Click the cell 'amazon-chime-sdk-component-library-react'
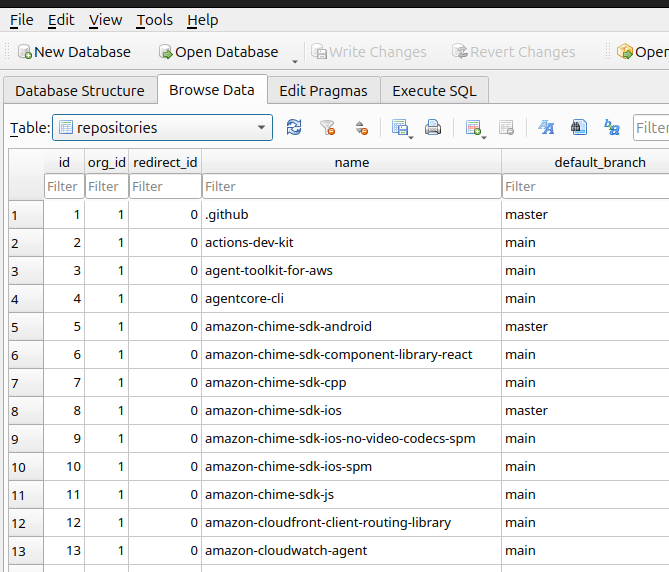The image size is (669, 572). 352,354
